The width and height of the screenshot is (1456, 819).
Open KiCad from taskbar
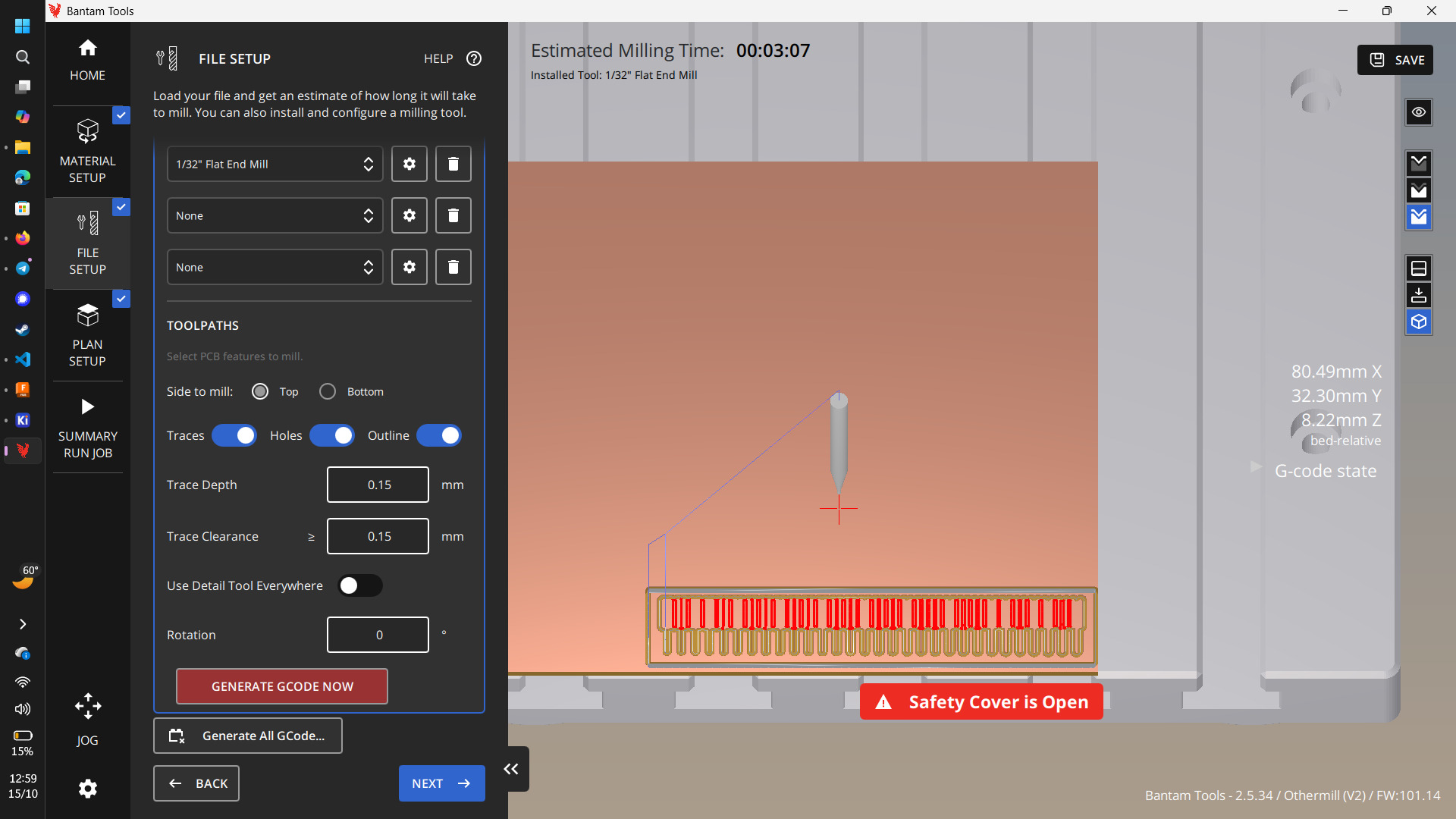coord(23,420)
